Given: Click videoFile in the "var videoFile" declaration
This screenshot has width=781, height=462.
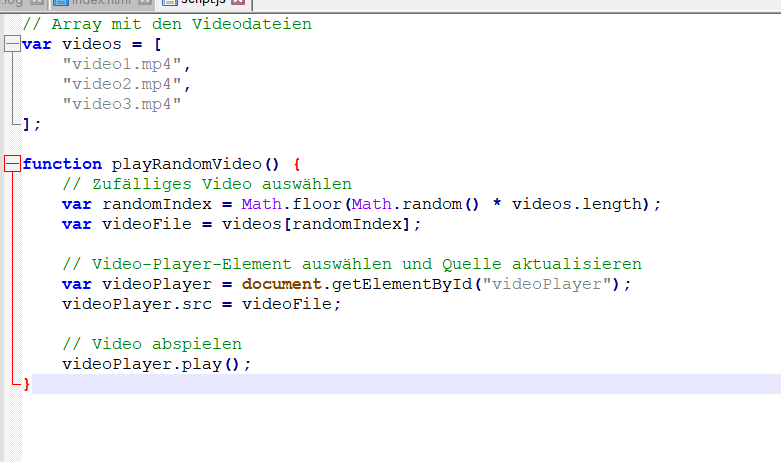Looking at the screenshot, I should (147, 224).
